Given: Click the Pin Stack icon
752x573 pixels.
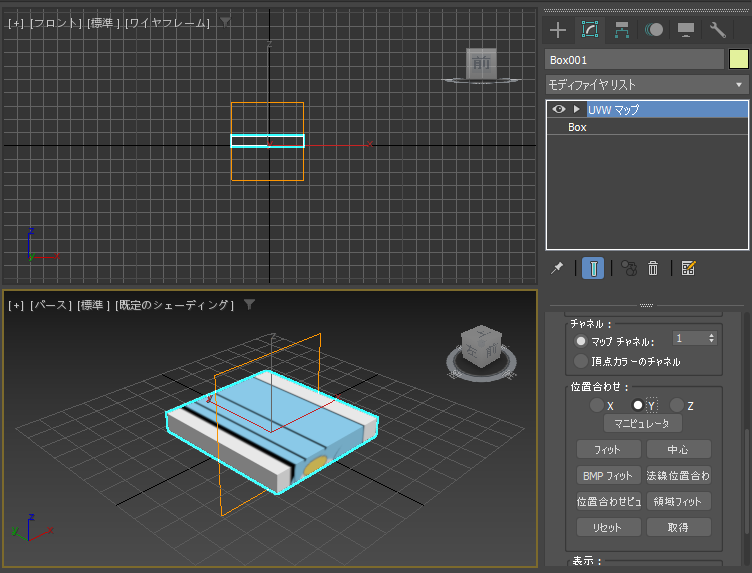Looking at the screenshot, I should click(x=557, y=268).
